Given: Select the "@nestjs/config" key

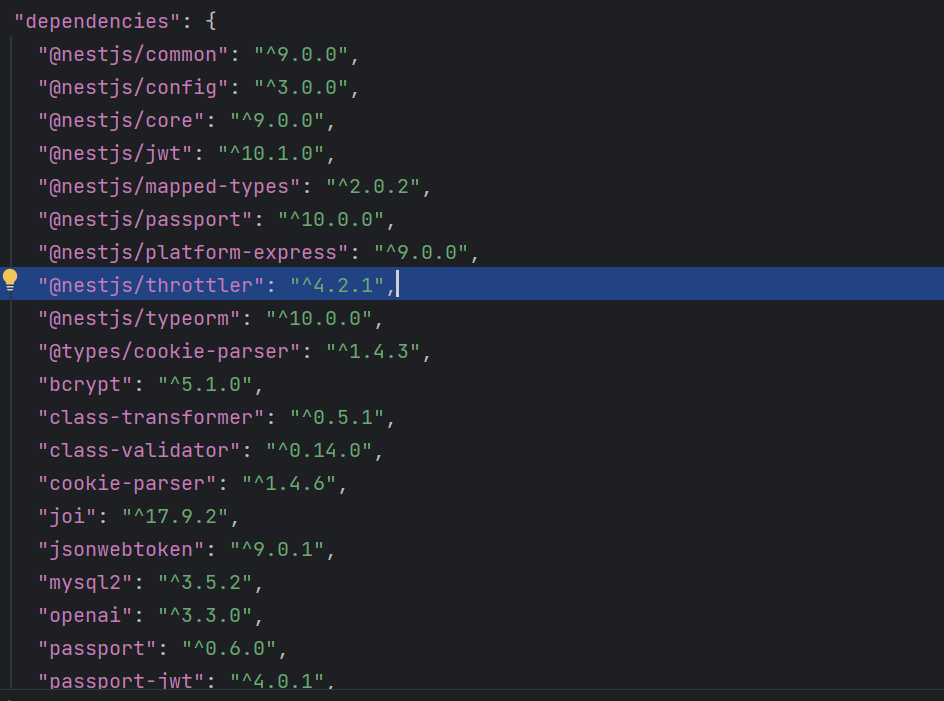Looking at the screenshot, I should [133, 88].
